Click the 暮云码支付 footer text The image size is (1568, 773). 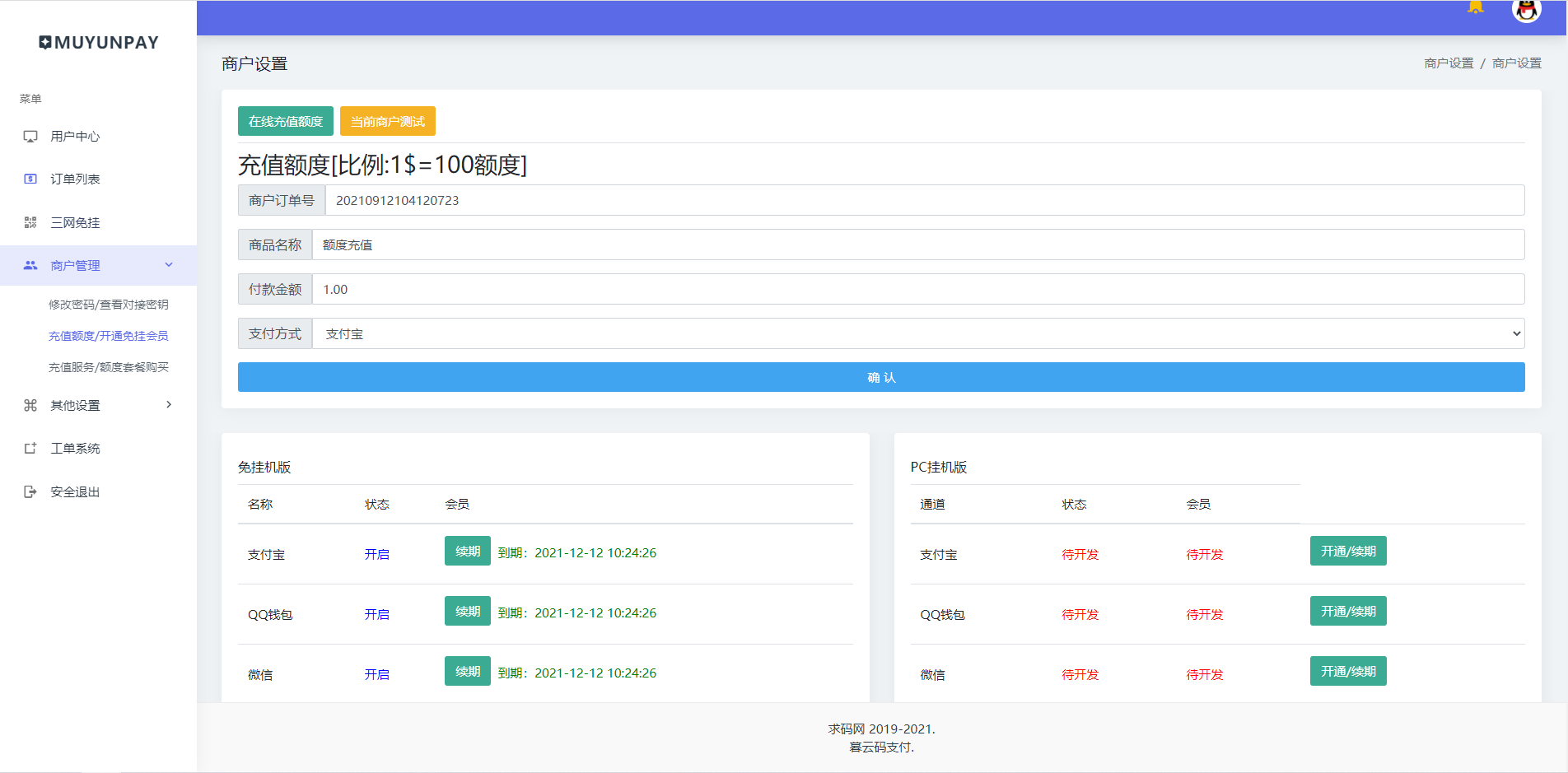coord(881,747)
